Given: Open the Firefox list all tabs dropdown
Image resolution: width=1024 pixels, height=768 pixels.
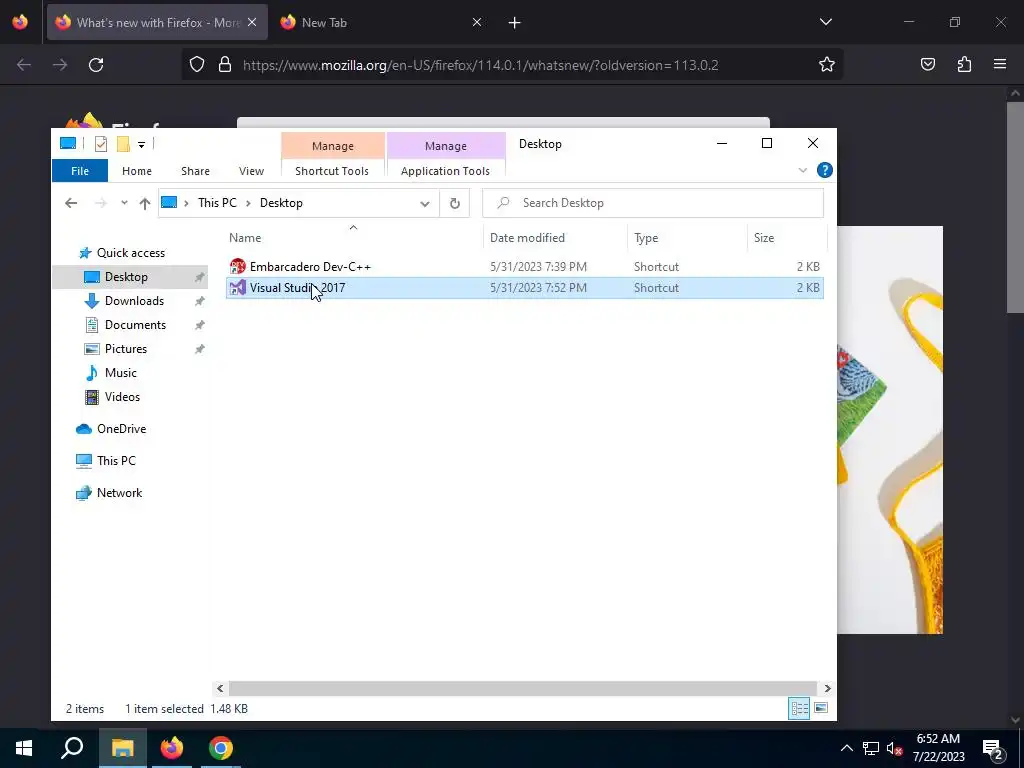Looking at the screenshot, I should point(825,22).
